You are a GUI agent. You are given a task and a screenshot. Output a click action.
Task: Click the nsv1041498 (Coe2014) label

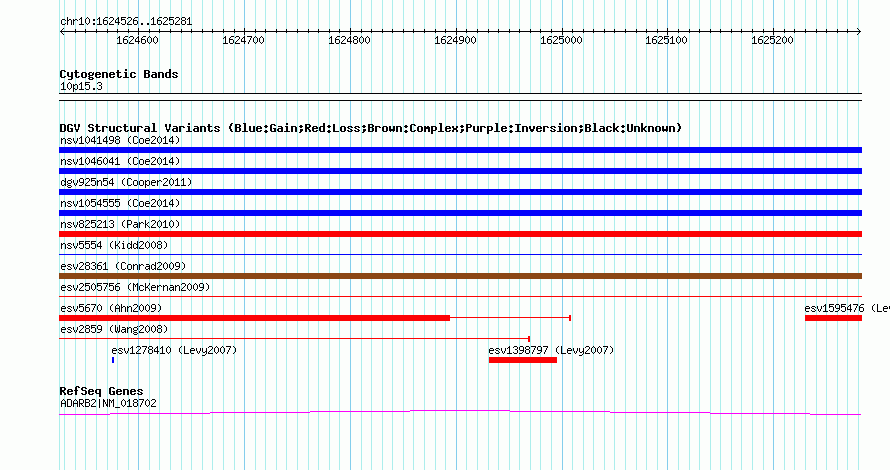point(120,140)
